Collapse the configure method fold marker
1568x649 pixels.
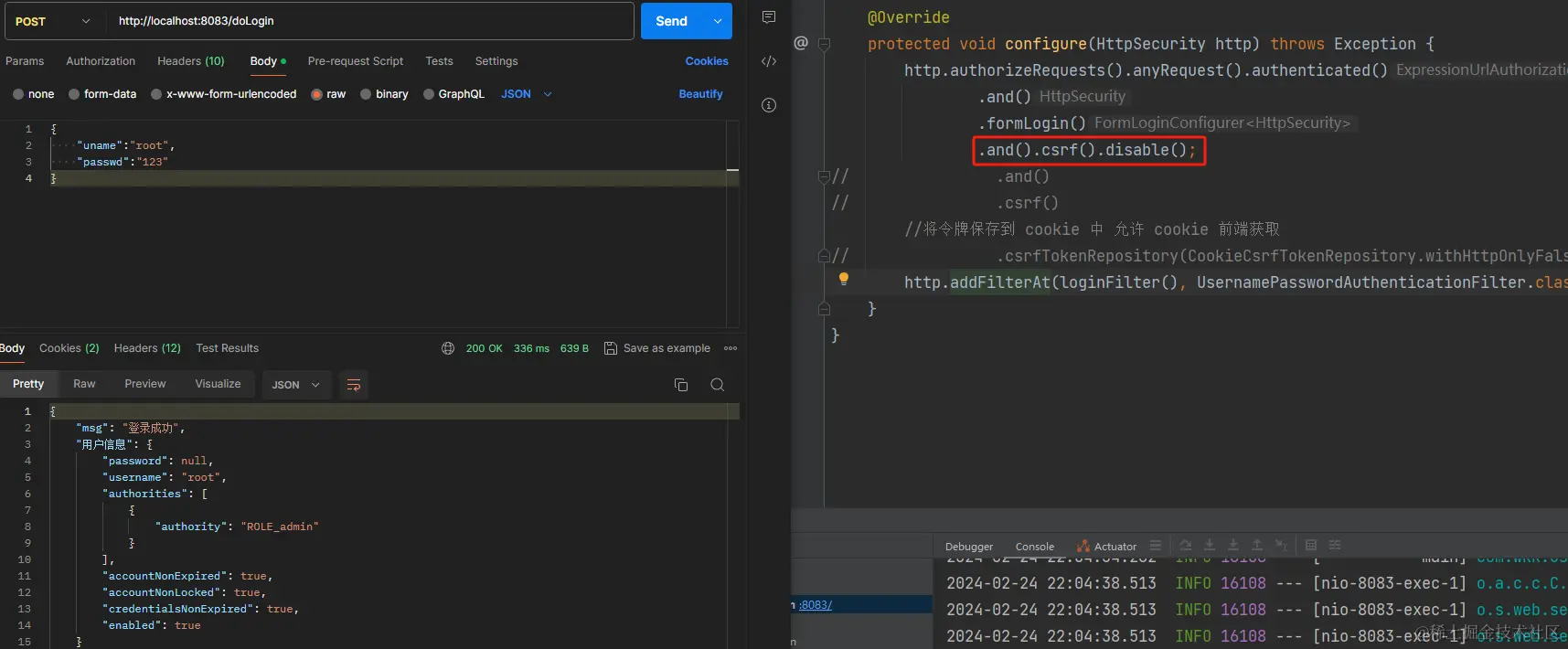(824, 43)
